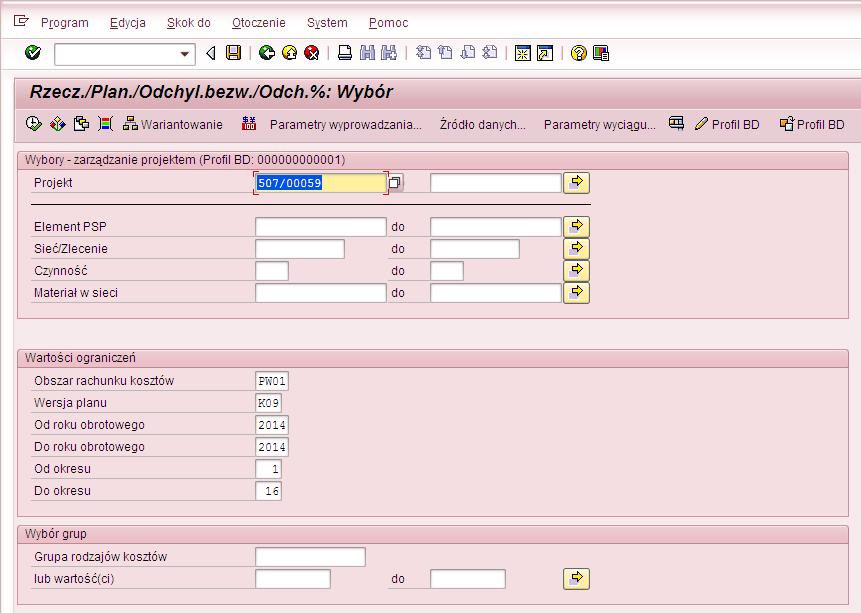861x613 pixels.
Task: Click the Create Shortcut icon
Action: click(545, 53)
